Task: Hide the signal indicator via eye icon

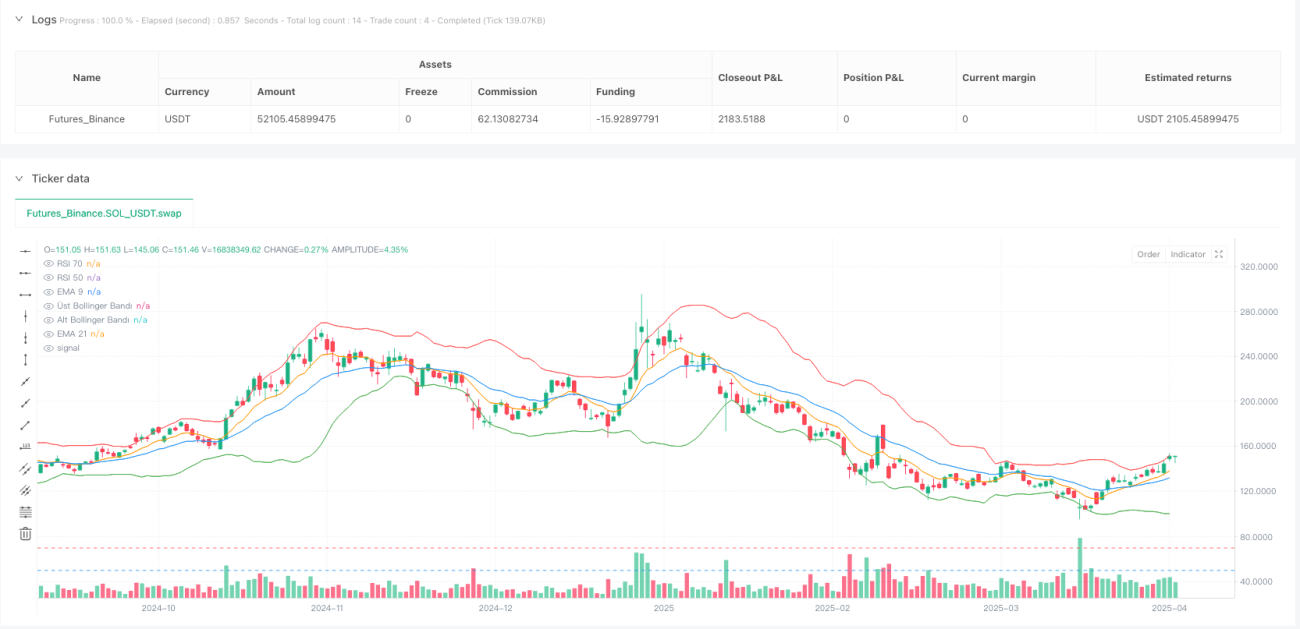Action: click(48, 347)
